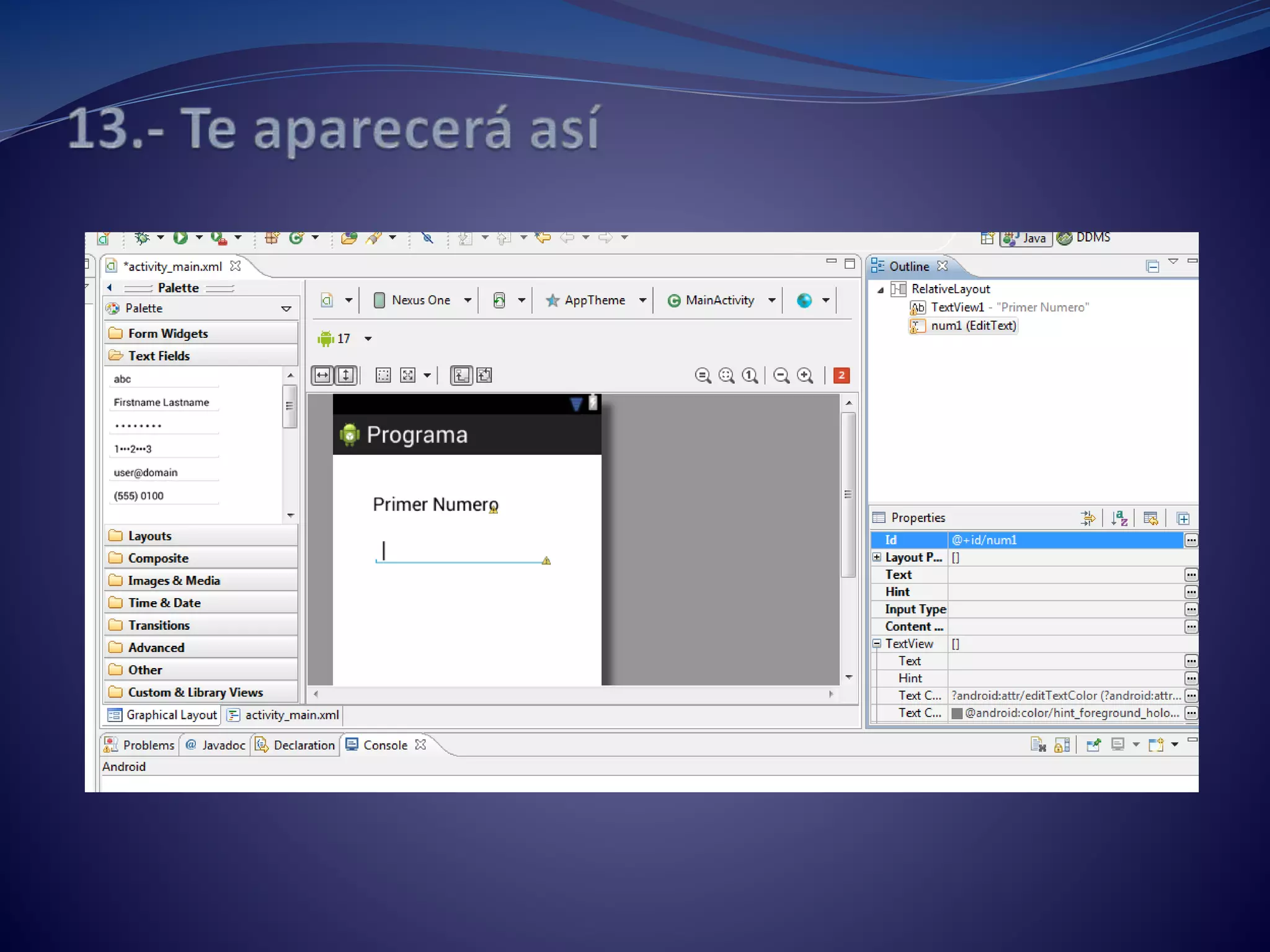This screenshot has height=952, width=1270.
Task: Open the AppTheme theme dropdown
Action: click(x=595, y=301)
